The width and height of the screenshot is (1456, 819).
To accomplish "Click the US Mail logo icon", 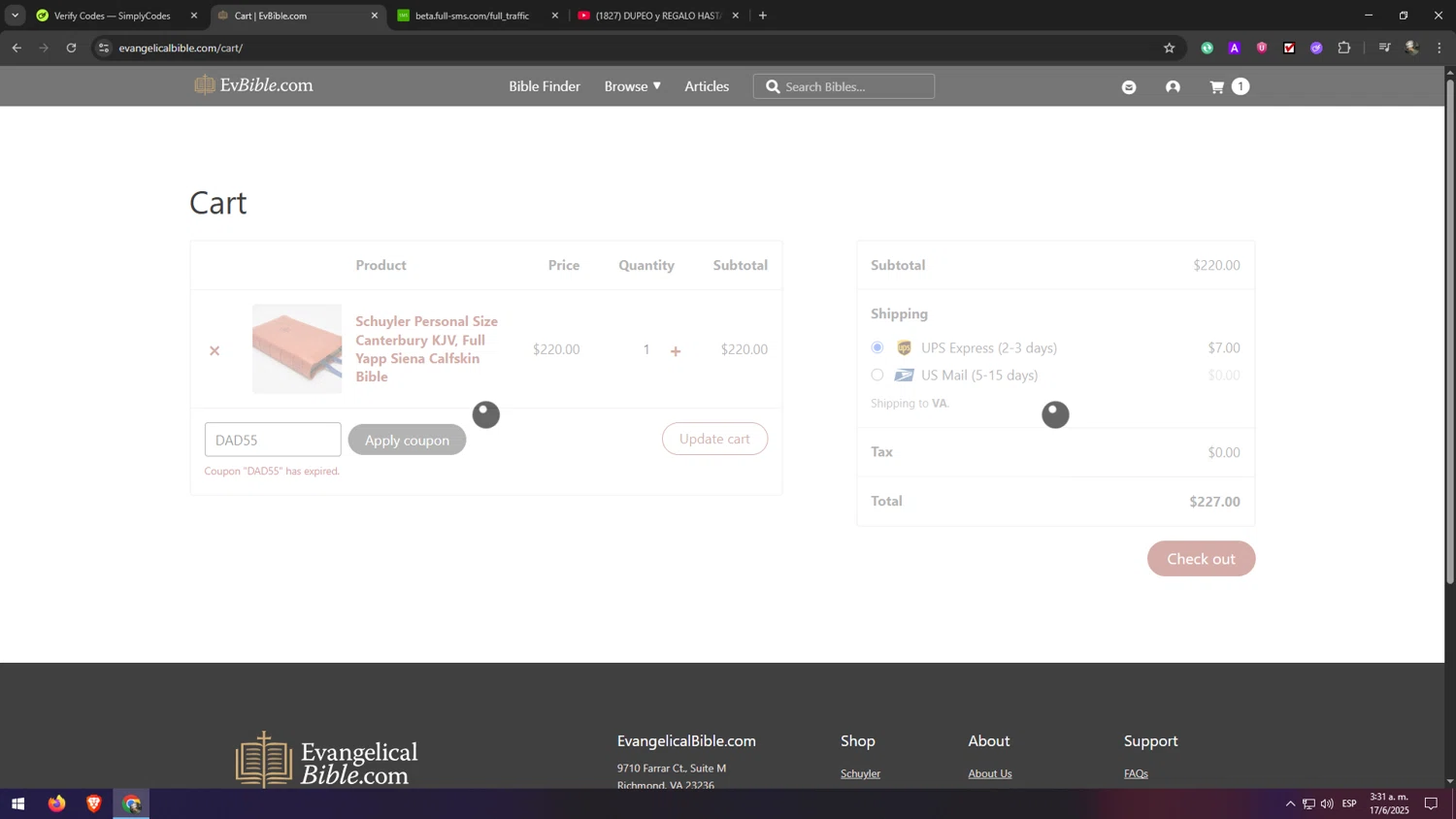I will (x=904, y=376).
